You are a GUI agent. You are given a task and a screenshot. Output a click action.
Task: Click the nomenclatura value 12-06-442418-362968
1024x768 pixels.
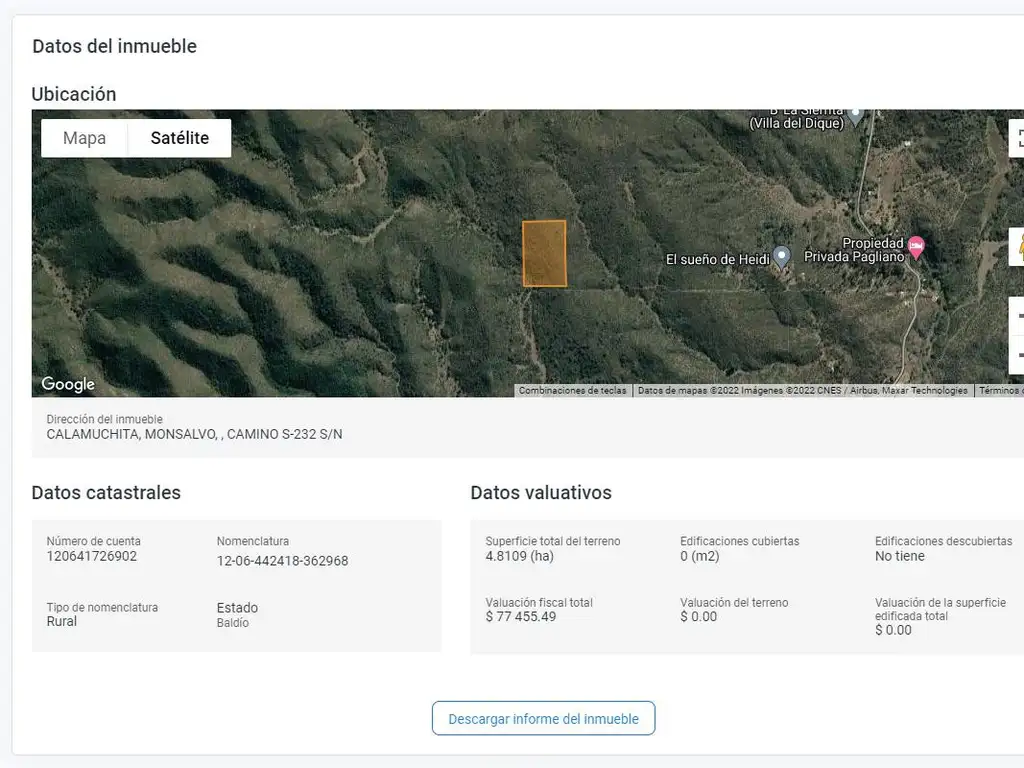click(282, 561)
